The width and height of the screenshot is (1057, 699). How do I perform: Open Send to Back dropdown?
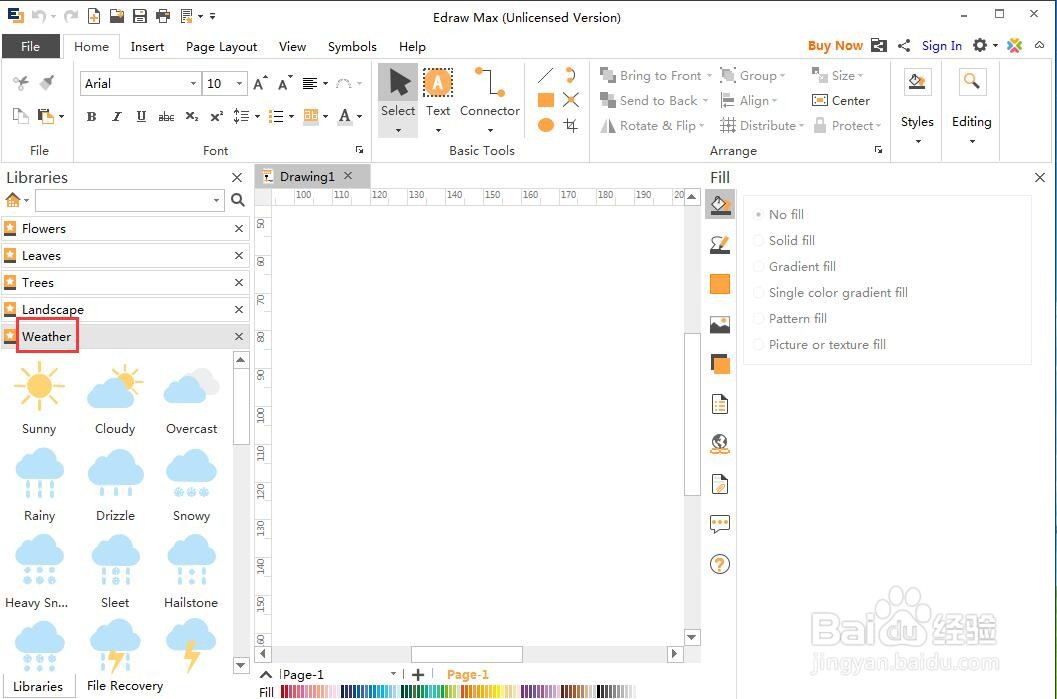point(705,101)
